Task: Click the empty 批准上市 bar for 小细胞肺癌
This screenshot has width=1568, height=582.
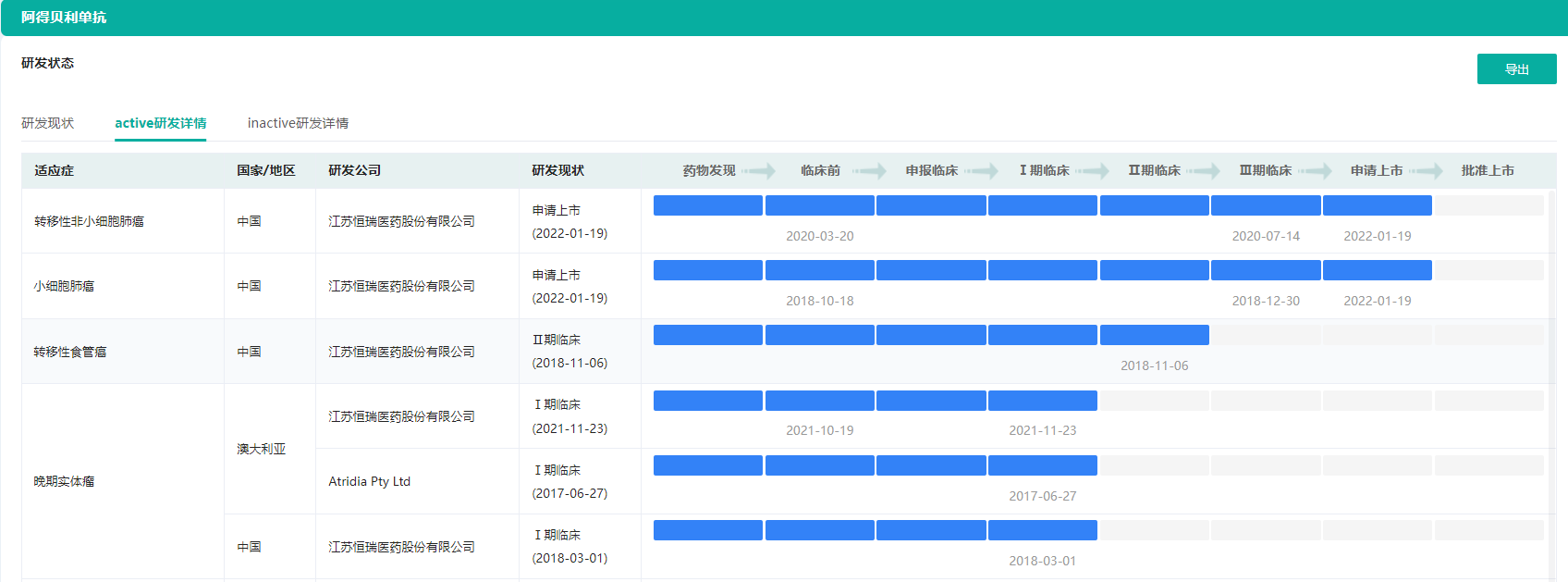Action: (x=1488, y=270)
